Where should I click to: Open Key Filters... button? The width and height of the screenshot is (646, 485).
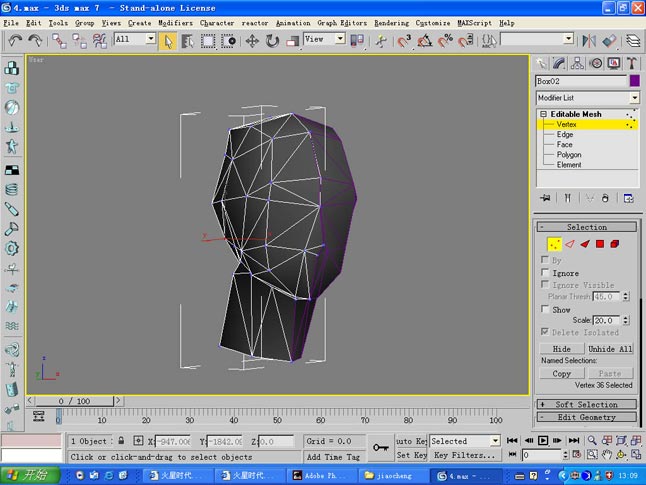(465, 455)
